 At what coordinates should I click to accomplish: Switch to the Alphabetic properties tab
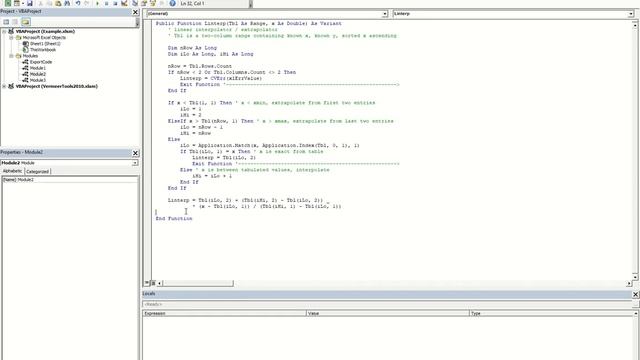12,171
